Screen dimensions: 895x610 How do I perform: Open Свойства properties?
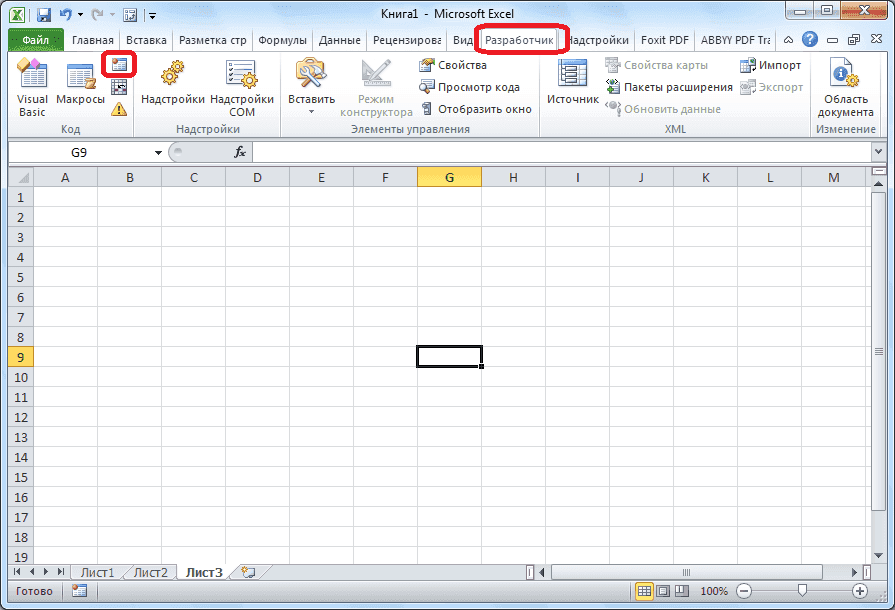coord(453,65)
